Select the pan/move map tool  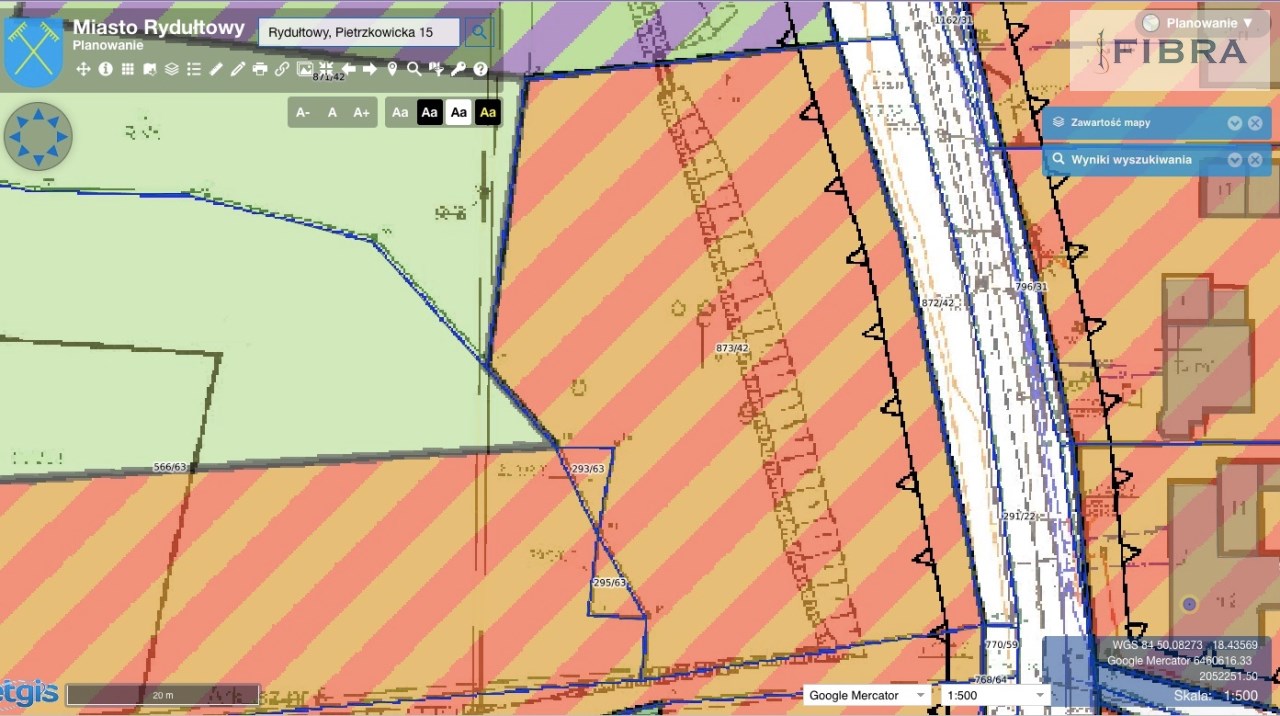(83, 69)
